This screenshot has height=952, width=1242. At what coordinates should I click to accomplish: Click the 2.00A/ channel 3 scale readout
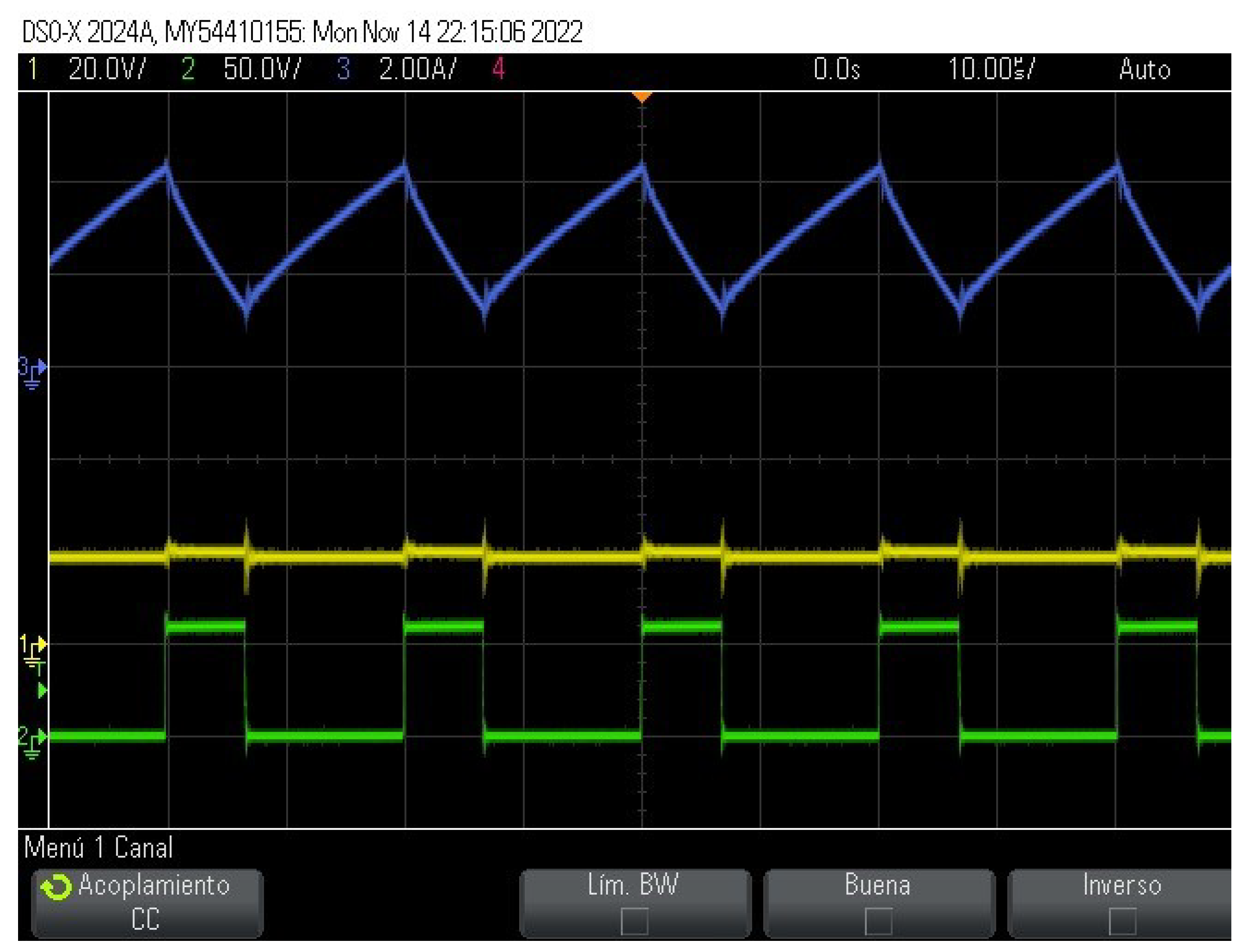pyautogui.click(x=418, y=69)
